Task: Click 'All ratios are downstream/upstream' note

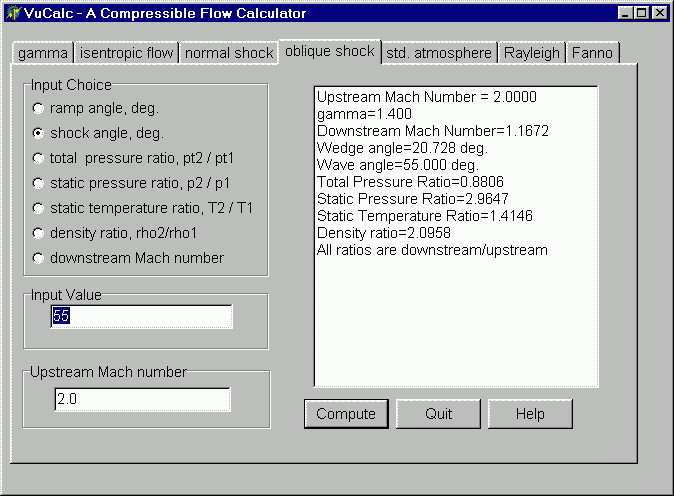Action: click(x=432, y=250)
